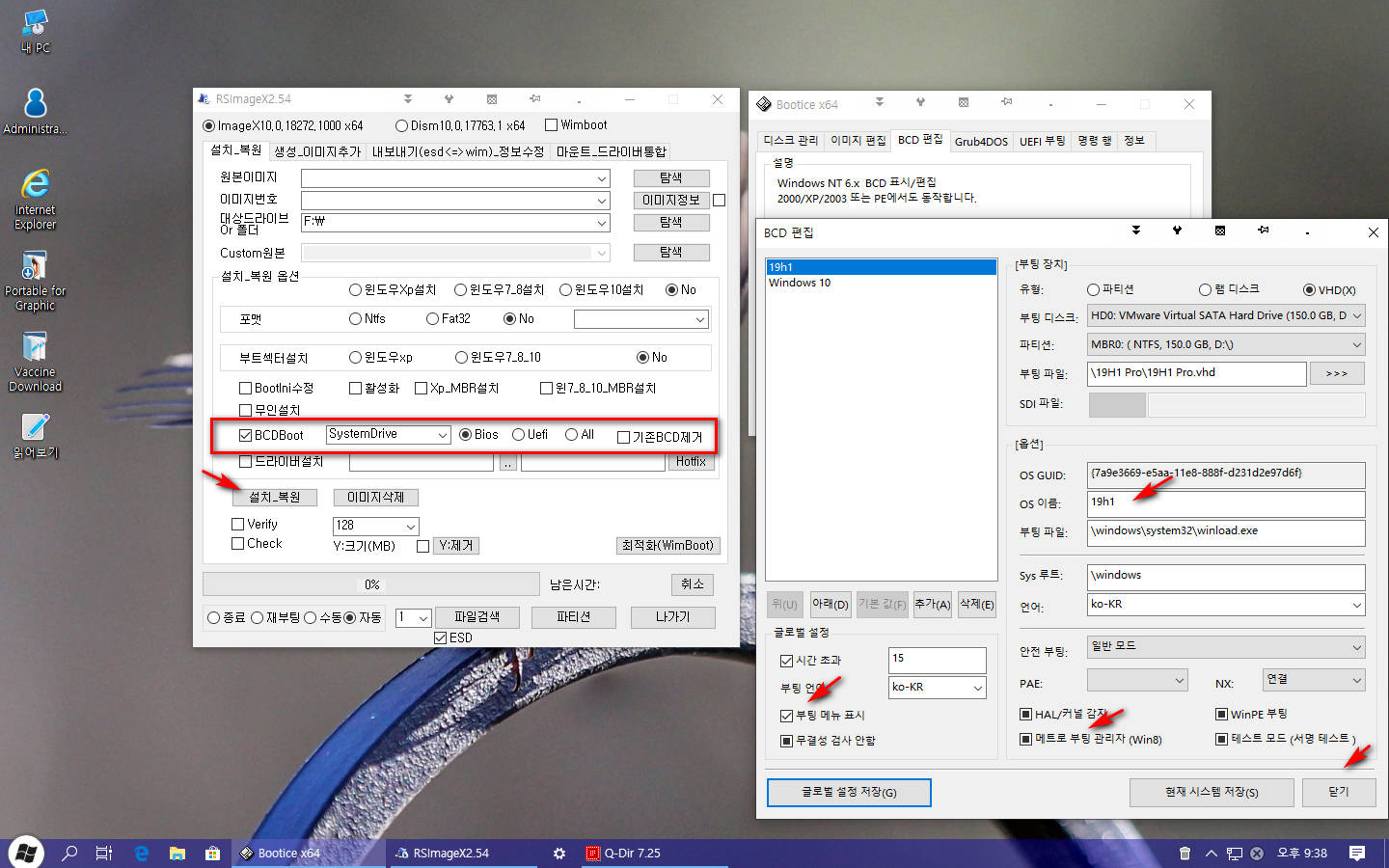Click the pin icon in BCD 편집 title bar
1389x868 pixels.
pyautogui.click(x=1263, y=231)
